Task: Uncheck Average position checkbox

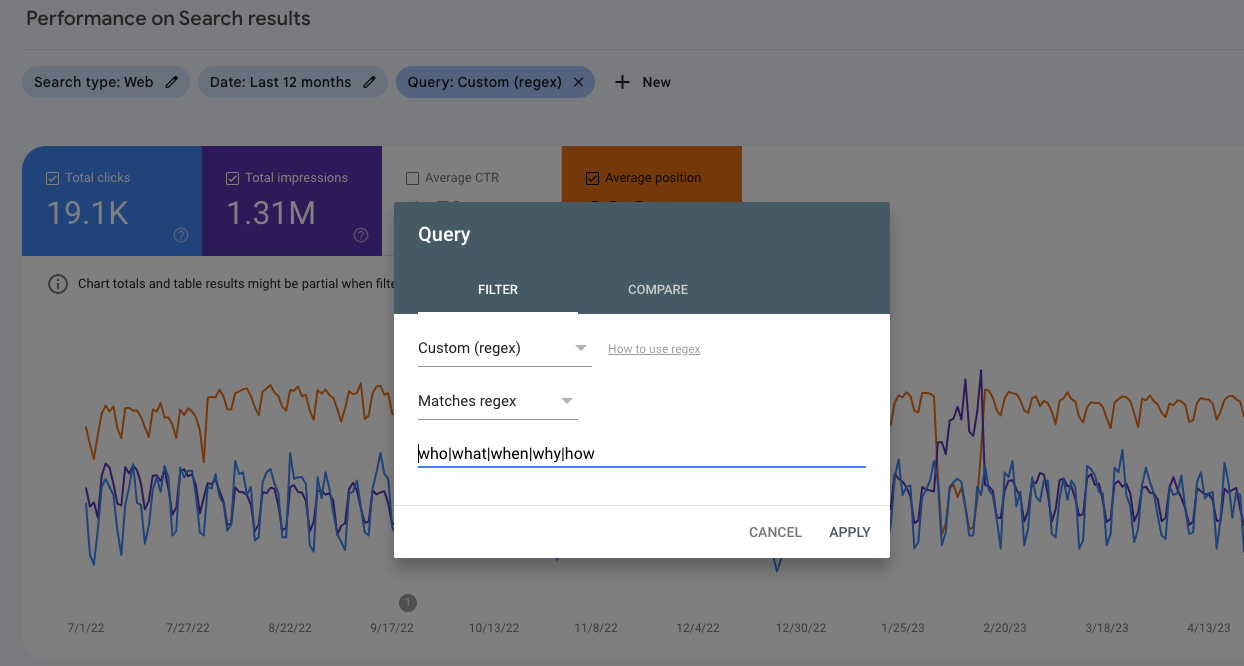Action: pos(592,178)
